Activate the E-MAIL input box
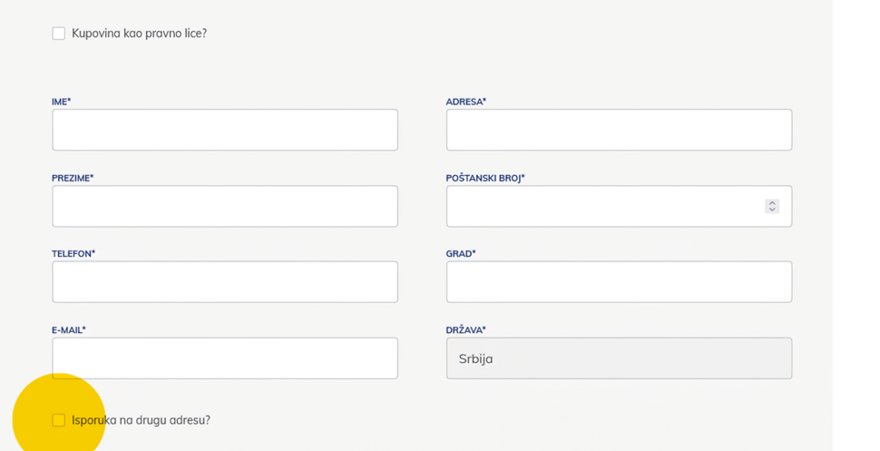880x451 pixels. pos(225,358)
